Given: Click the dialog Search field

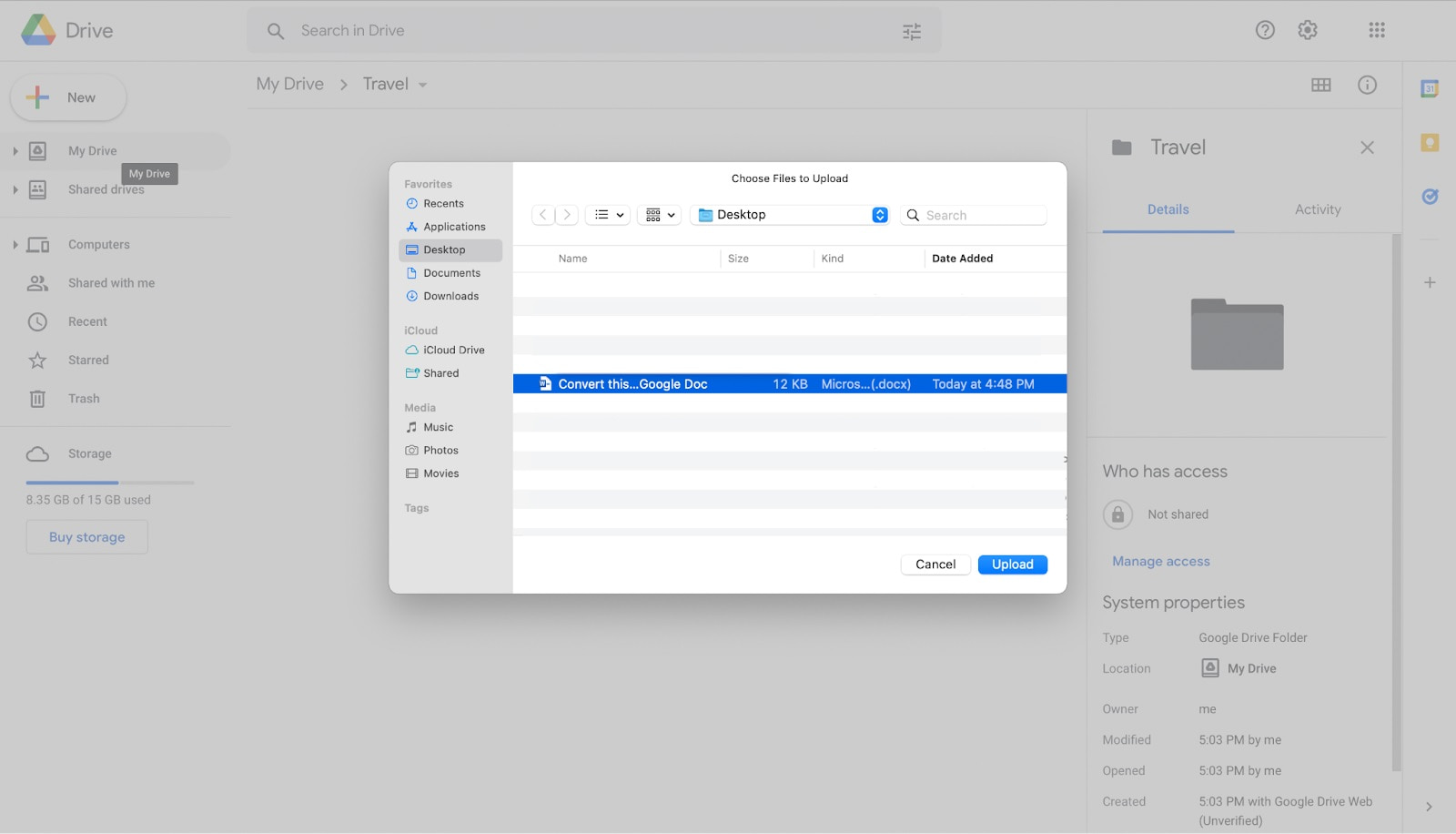Looking at the screenshot, I should pyautogui.click(x=974, y=216).
